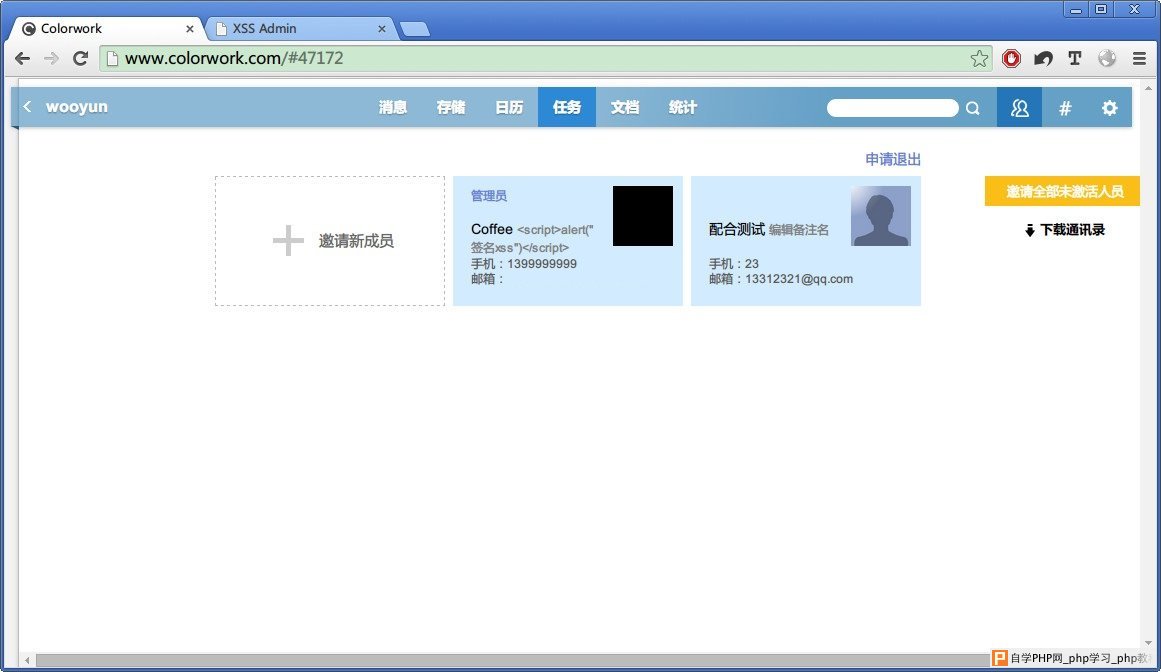Click the search magnifier icon
The image size is (1161, 672).
[x=973, y=108]
